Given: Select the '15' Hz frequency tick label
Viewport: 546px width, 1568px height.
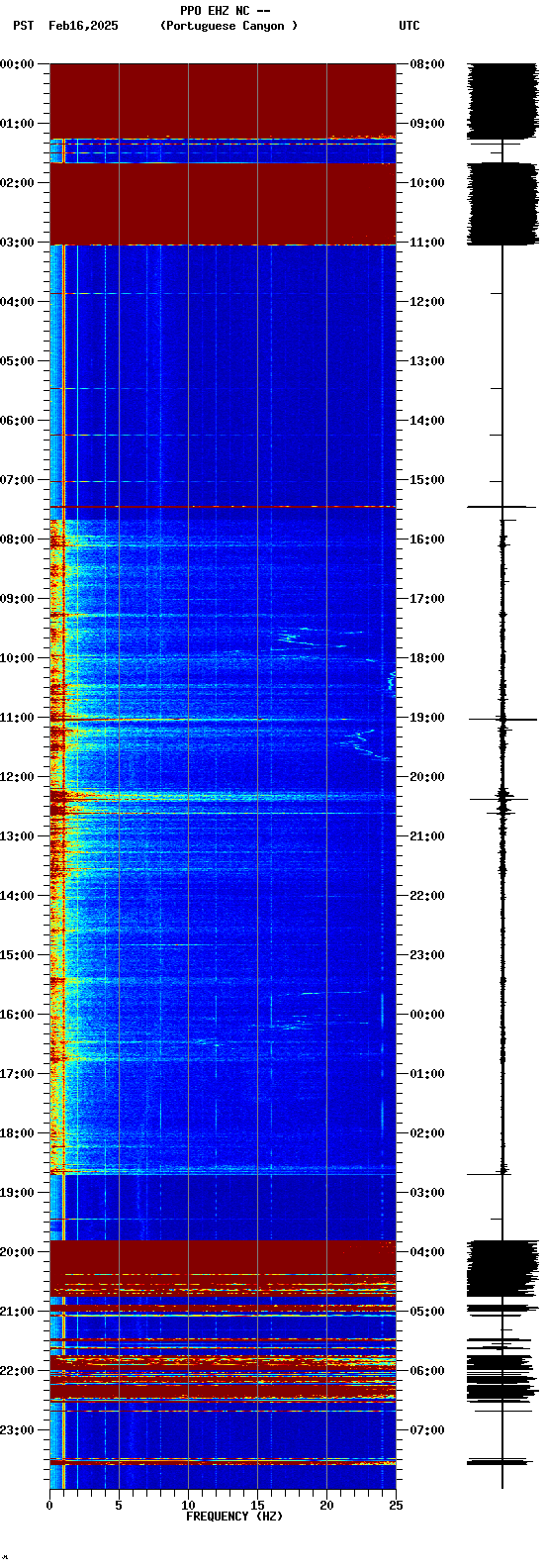Looking at the screenshot, I should tap(257, 1506).
